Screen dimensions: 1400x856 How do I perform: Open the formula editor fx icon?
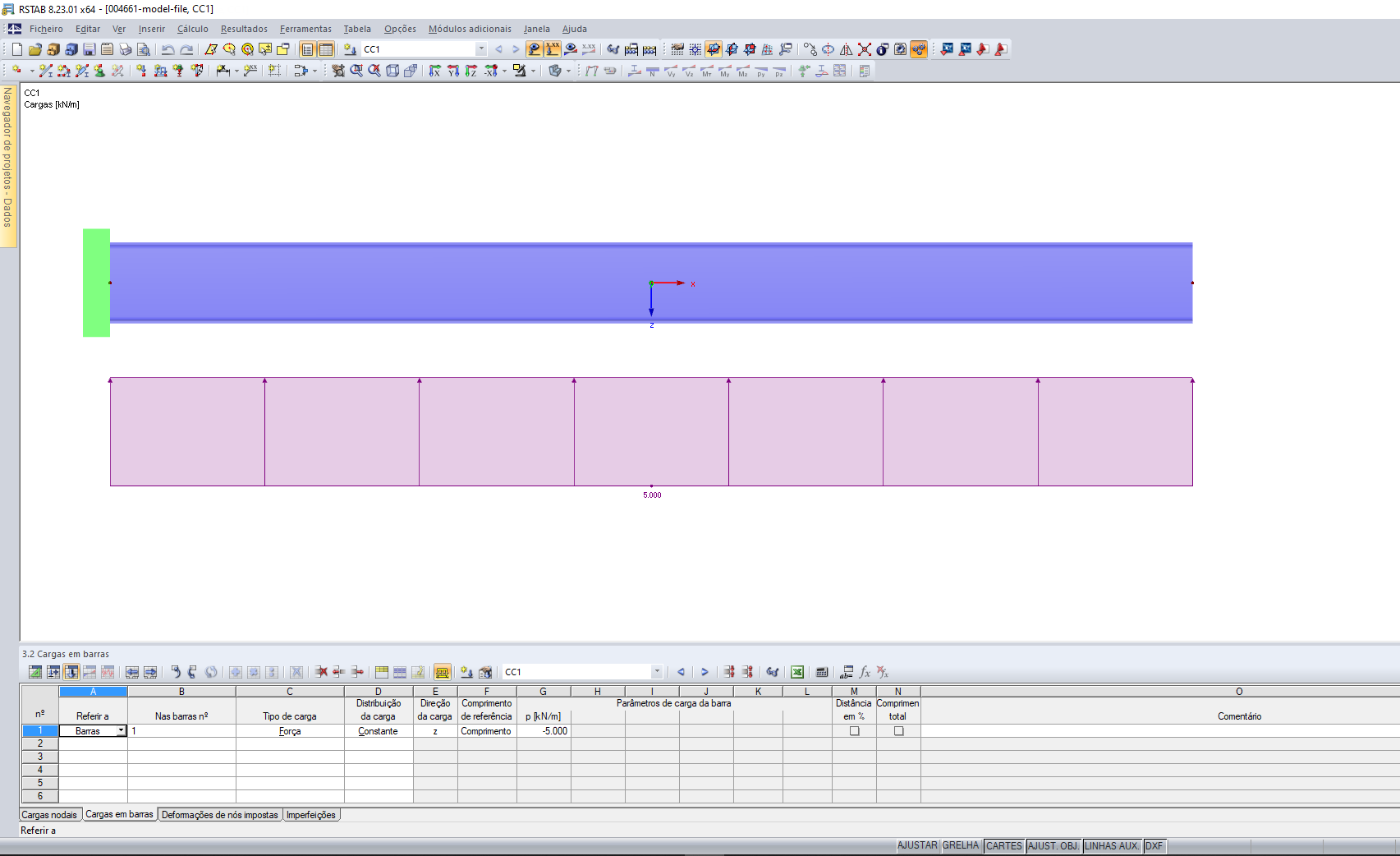[865, 672]
